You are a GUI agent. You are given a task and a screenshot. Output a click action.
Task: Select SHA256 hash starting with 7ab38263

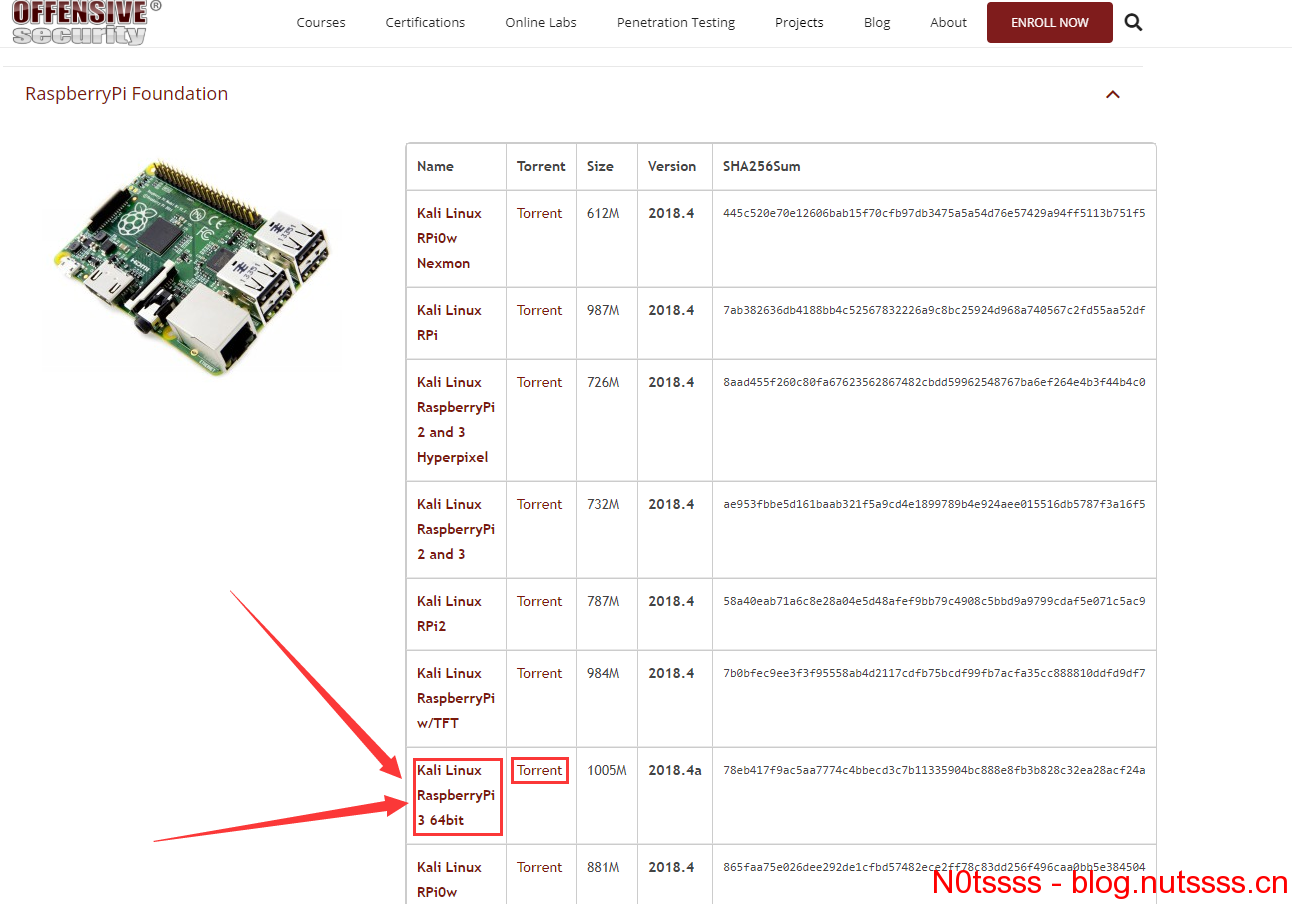[934, 310]
